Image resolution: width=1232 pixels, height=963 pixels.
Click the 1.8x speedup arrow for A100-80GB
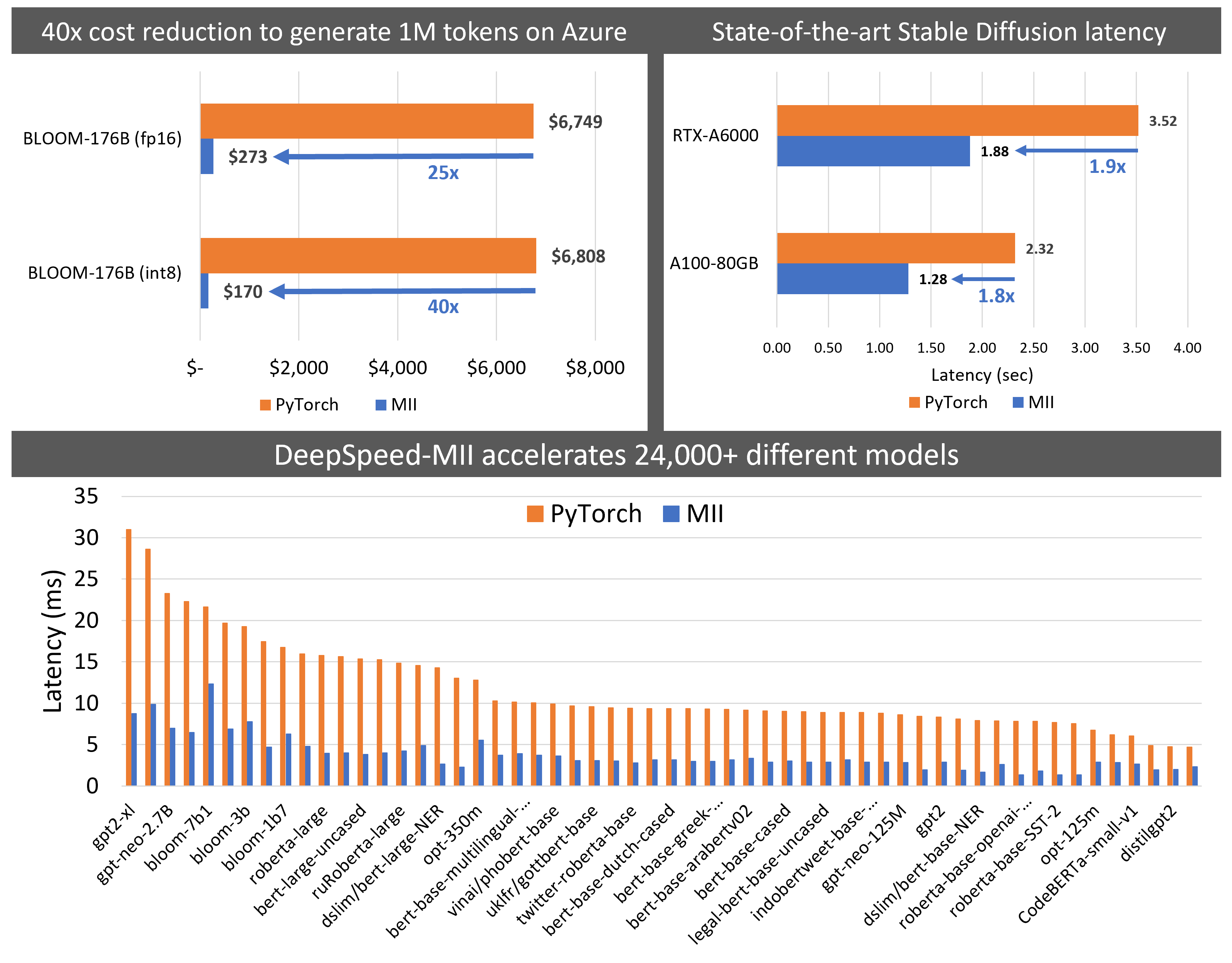pyautogui.click(x=983, y=279)
